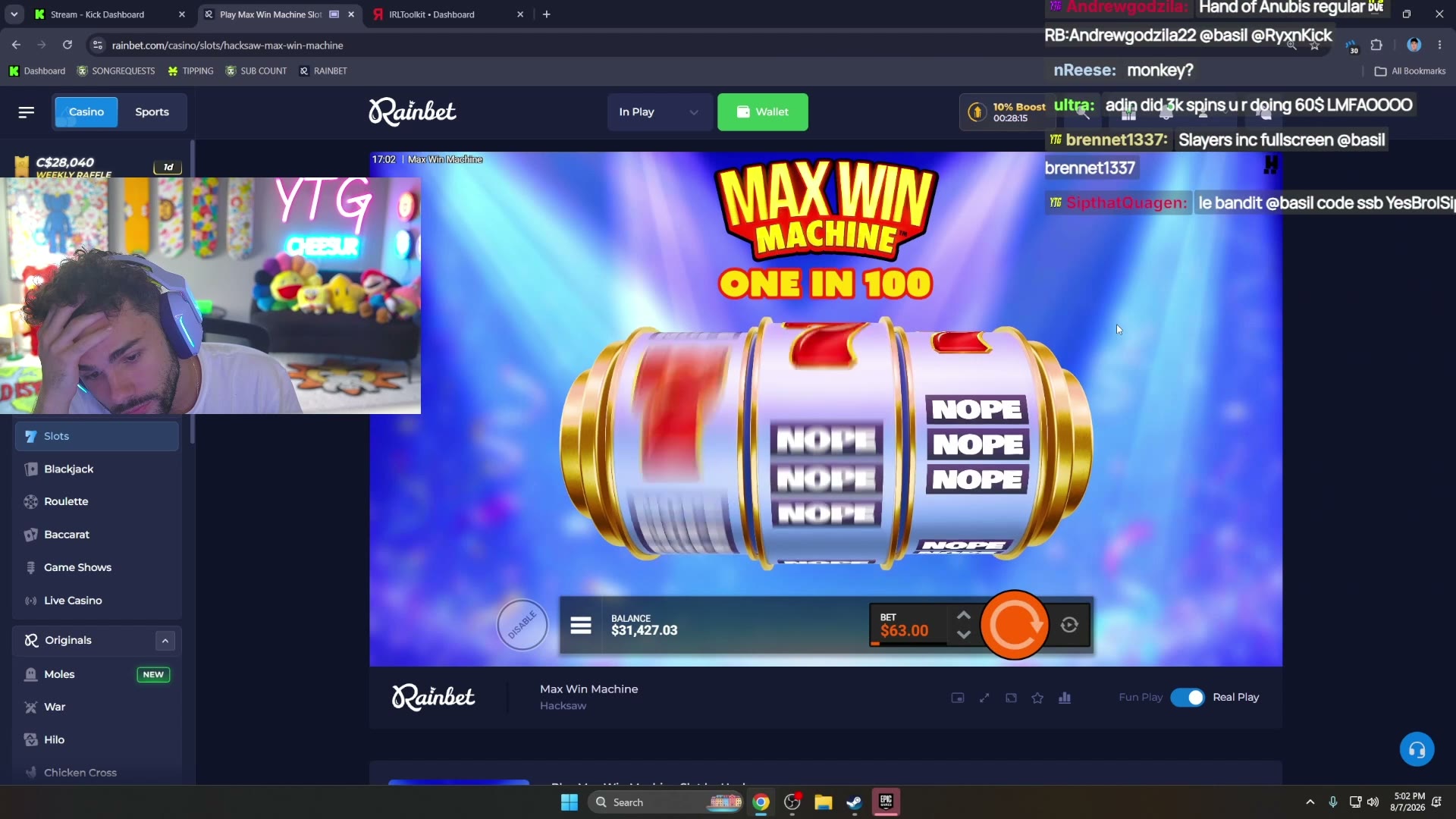Decrease the bet amount
The width and height of the screenshot is (1456, 819).
tap(963, 635)
